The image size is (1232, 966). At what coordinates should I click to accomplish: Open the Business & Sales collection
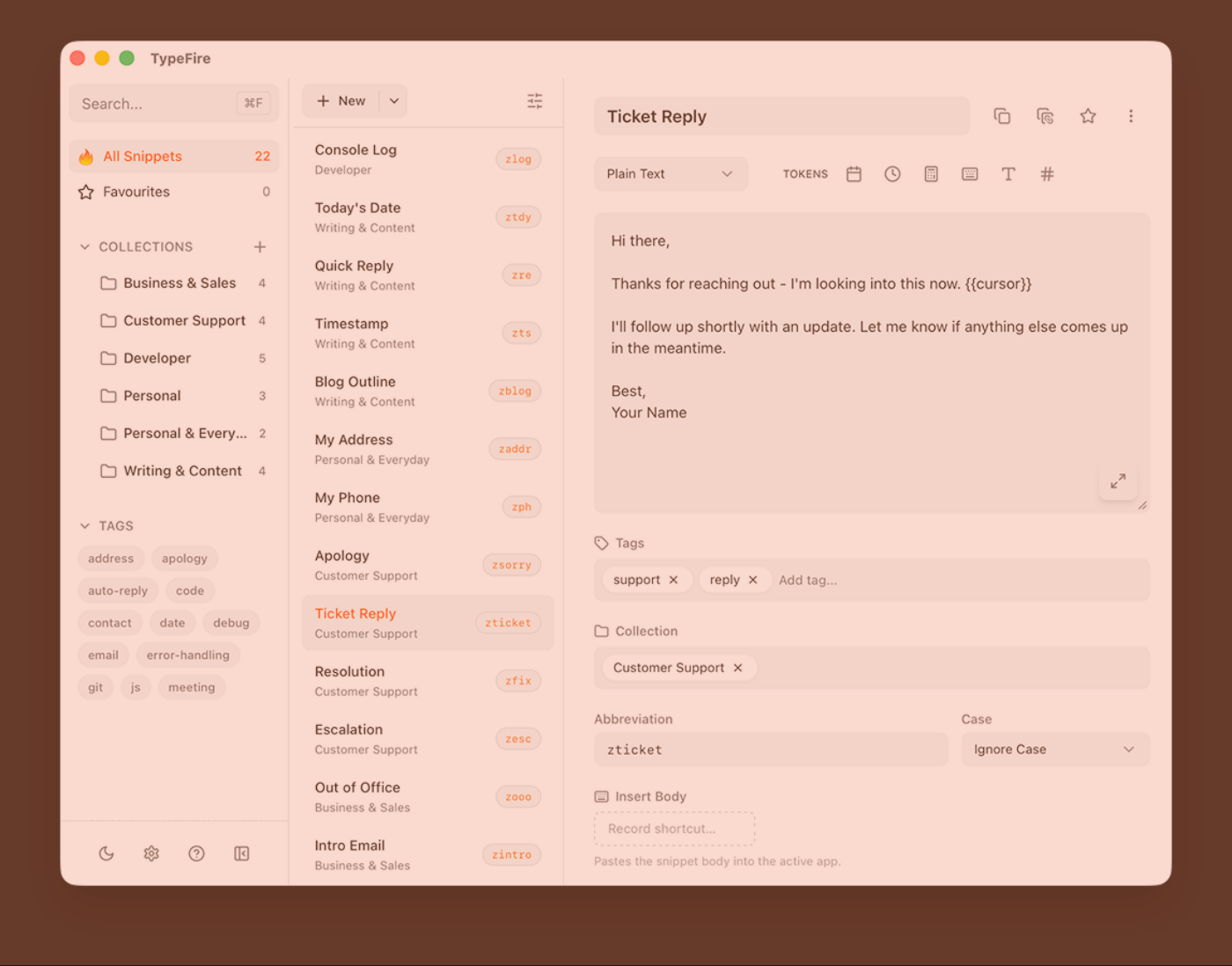[x=183, y=283]
